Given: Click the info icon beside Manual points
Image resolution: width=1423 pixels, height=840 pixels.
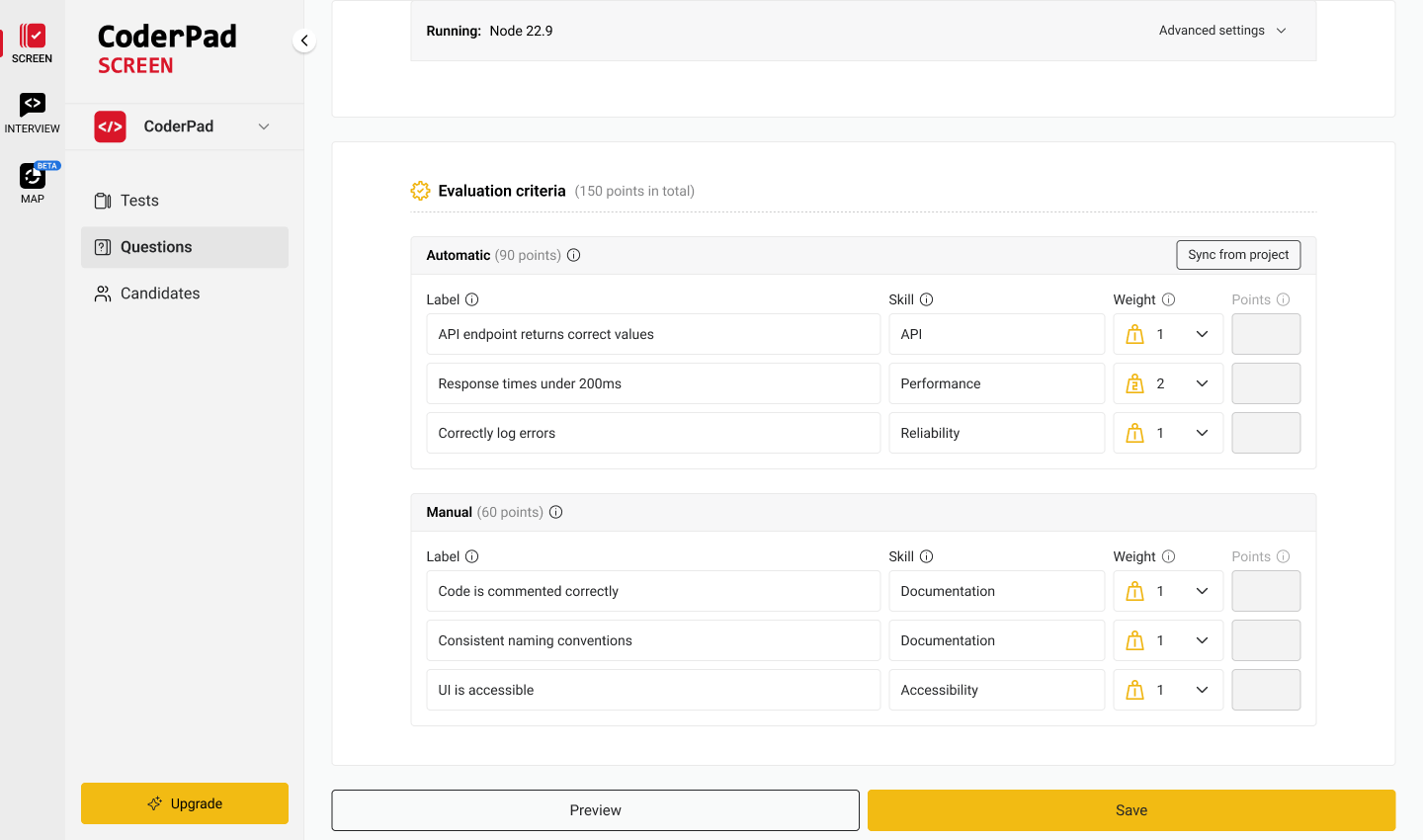Looking at the screenshot, I should click(x=556, y=512).
